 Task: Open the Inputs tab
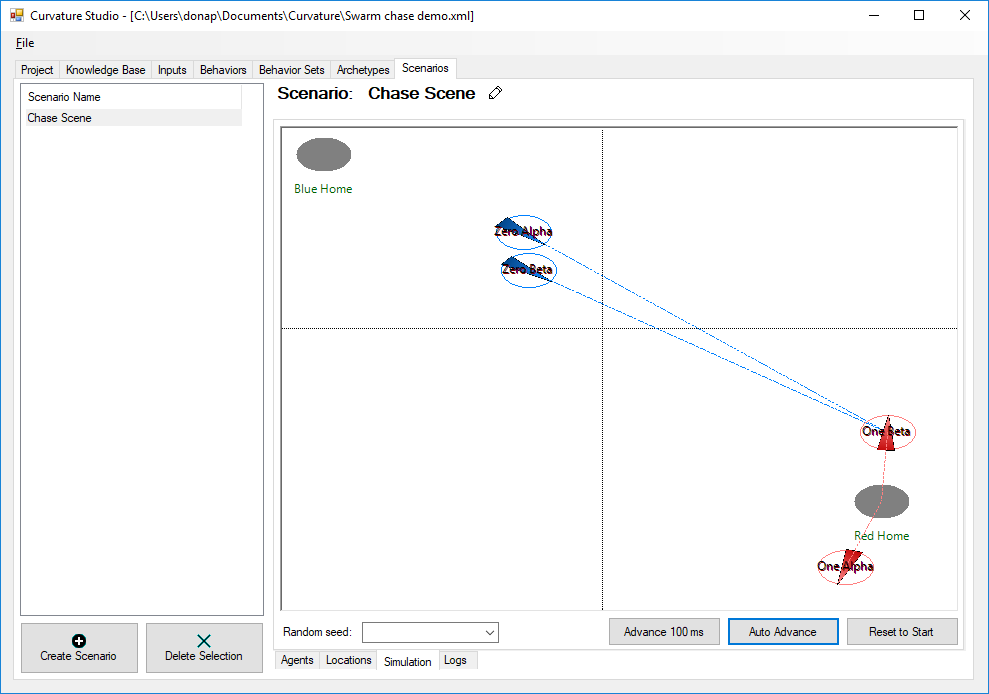pyautogui.click(x=172, y=70)
